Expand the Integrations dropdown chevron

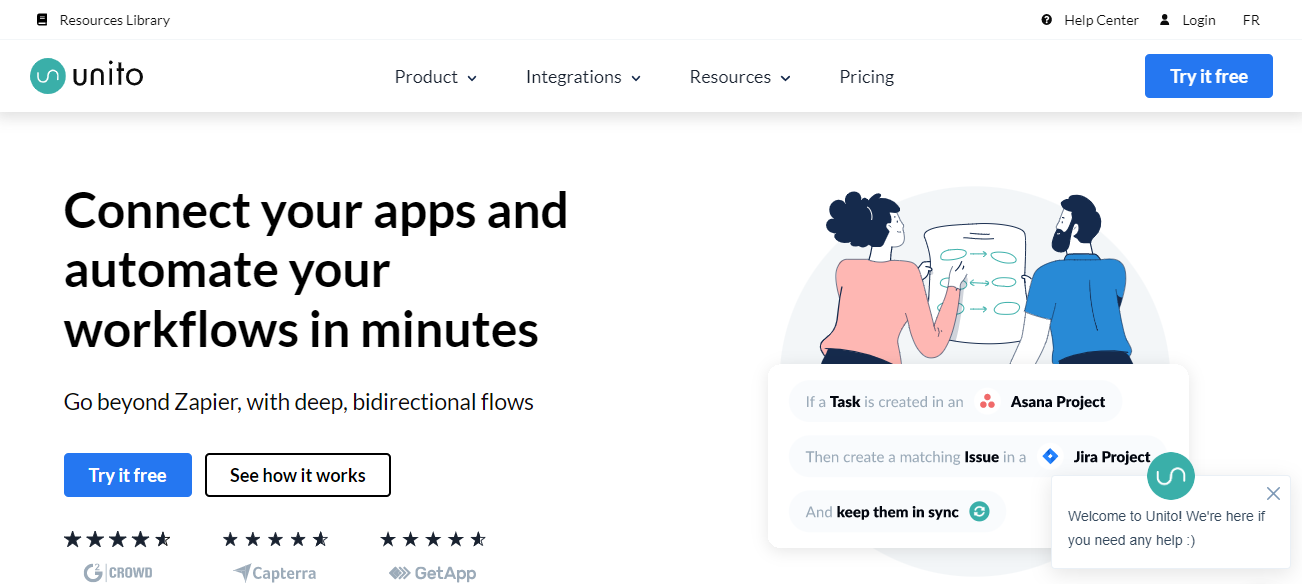(x=636, y=78)
